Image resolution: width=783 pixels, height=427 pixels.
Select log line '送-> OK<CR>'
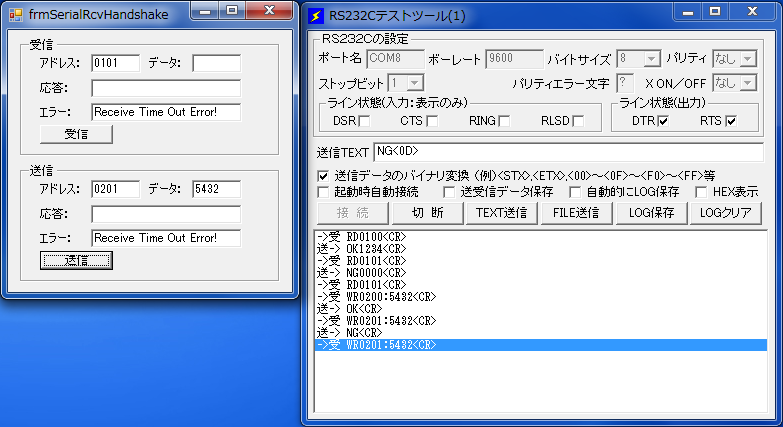[541, 309]
